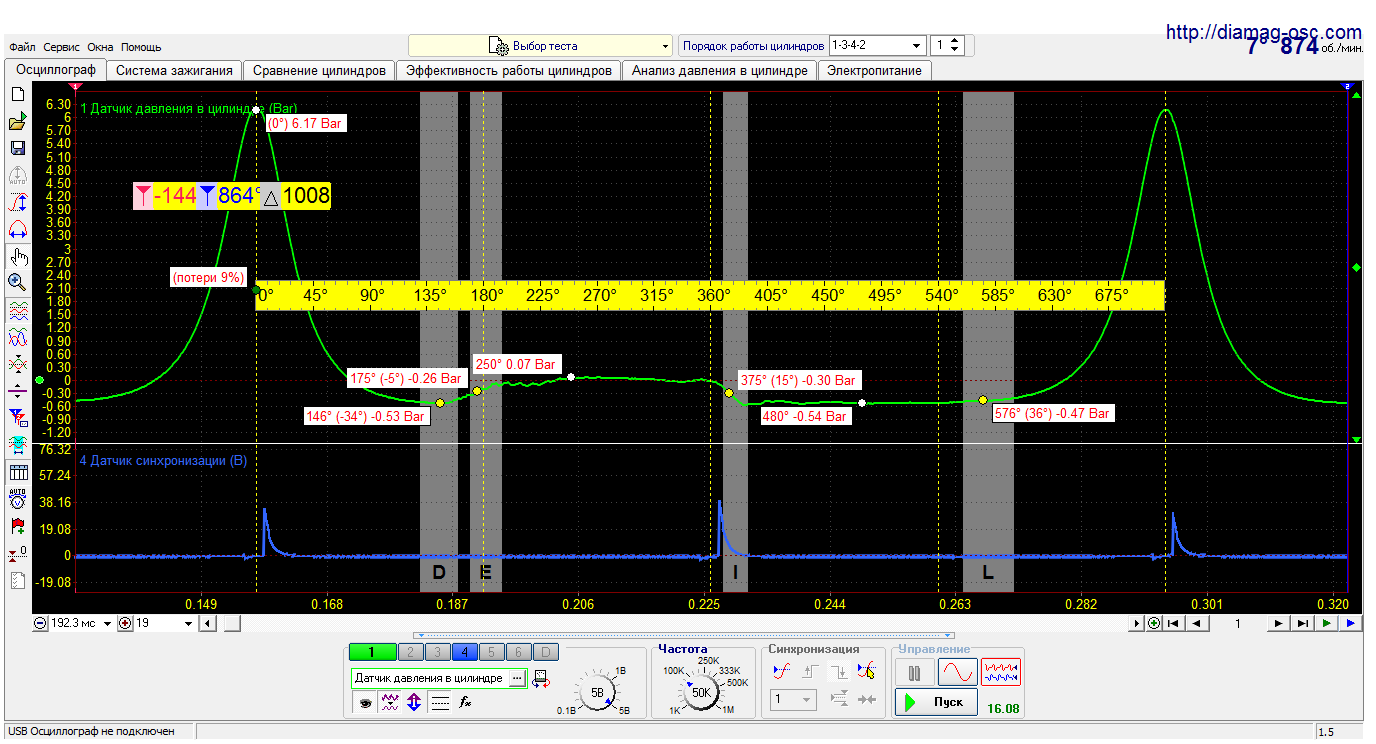This screenshot has width=1376, height=744.
Task: Open the Помощь menu
Action: 141,47
